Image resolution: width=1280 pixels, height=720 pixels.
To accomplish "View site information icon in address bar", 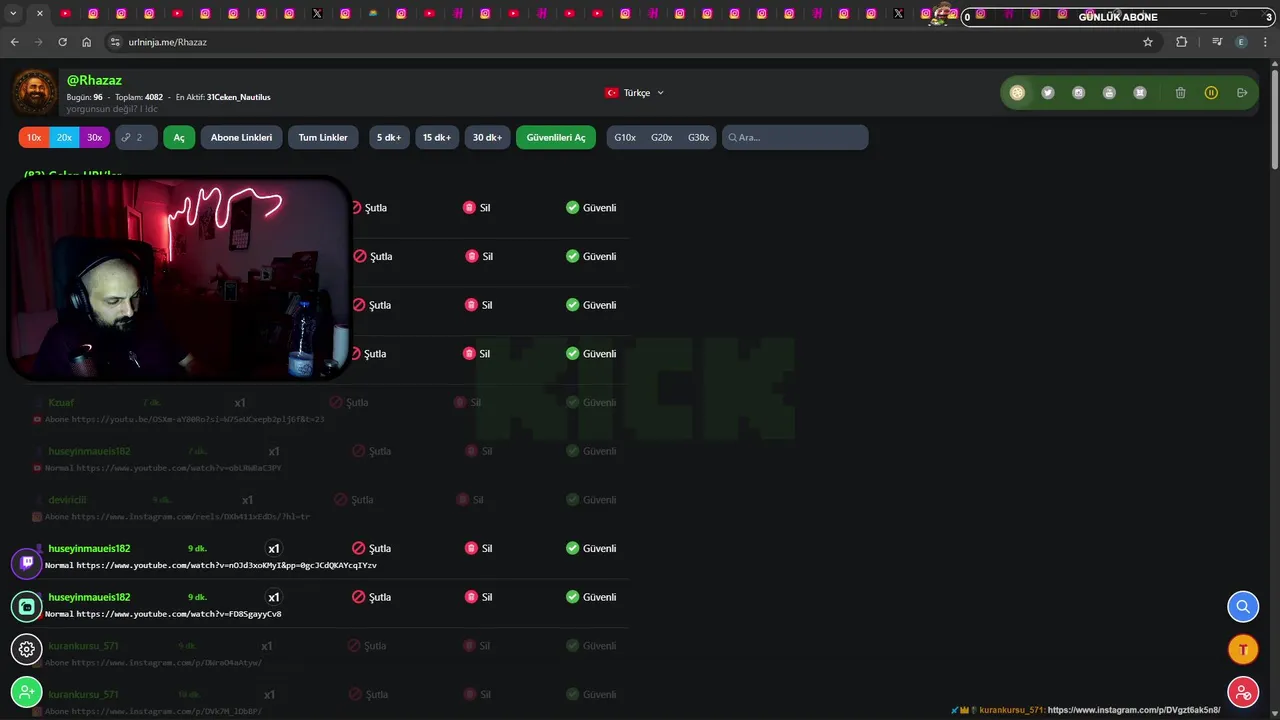I will click(114, 42).
